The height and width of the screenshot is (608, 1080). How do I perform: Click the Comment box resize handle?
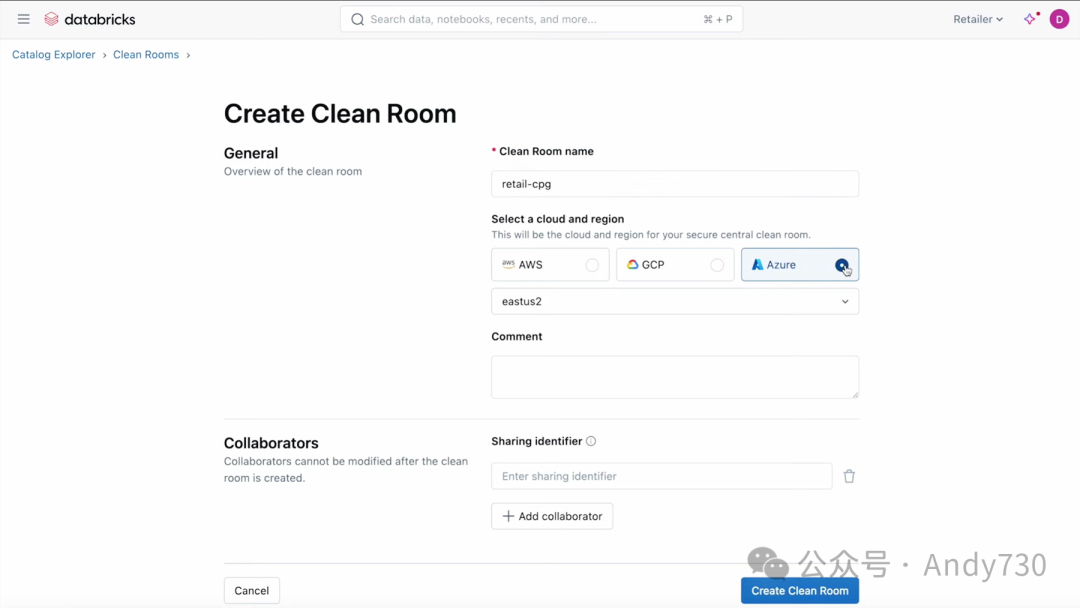pyautogui.click(x=855, y=395)
